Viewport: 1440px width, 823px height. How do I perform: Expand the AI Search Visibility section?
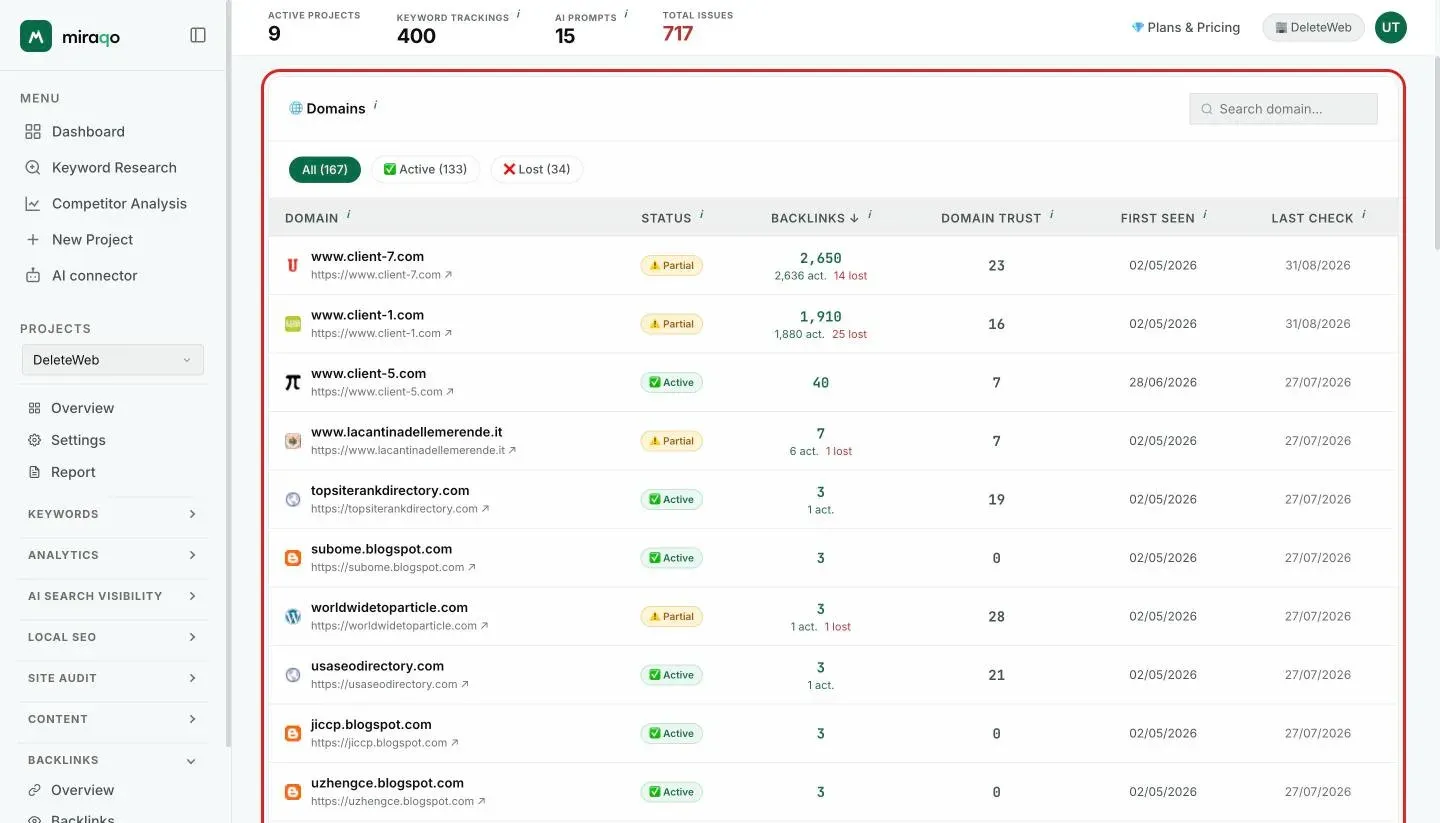point(112,596)
